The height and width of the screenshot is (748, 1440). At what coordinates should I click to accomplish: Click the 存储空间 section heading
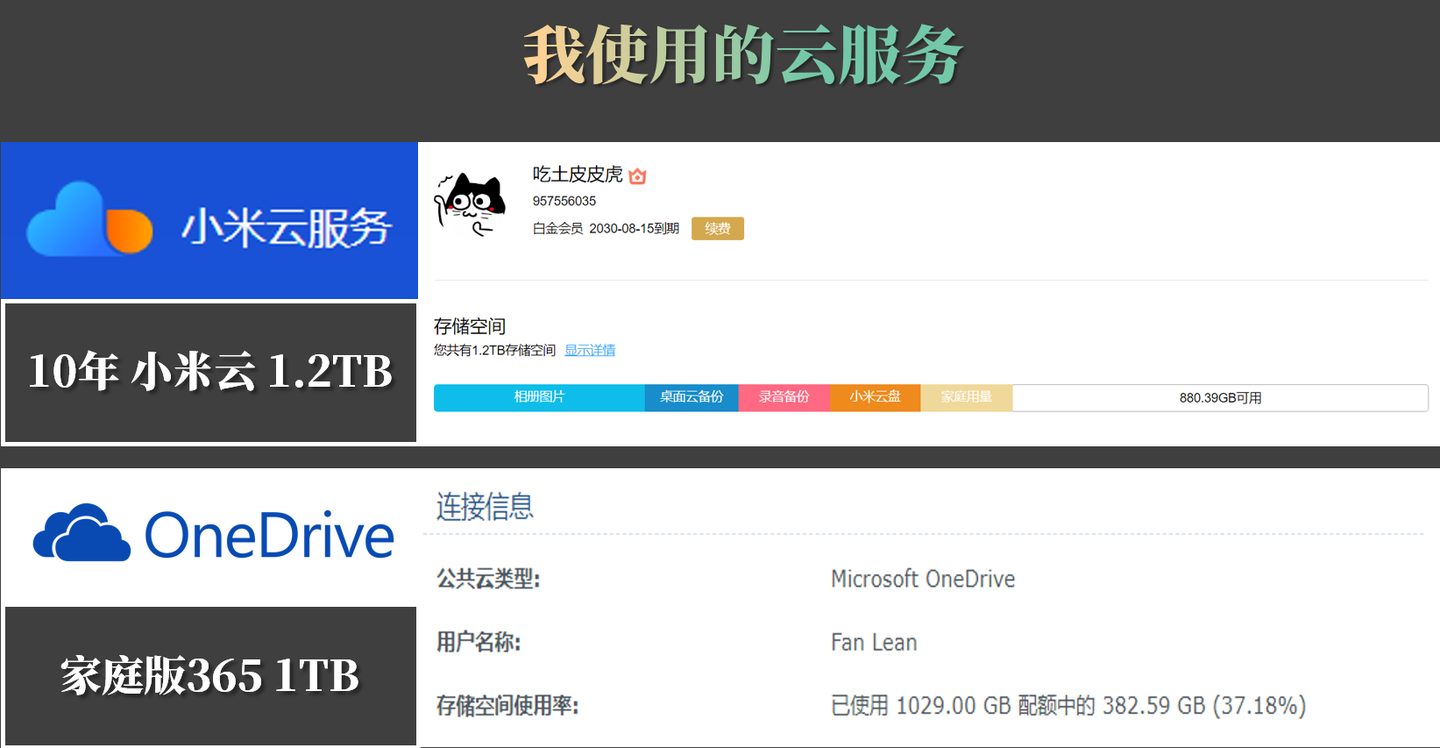(470, 326)
